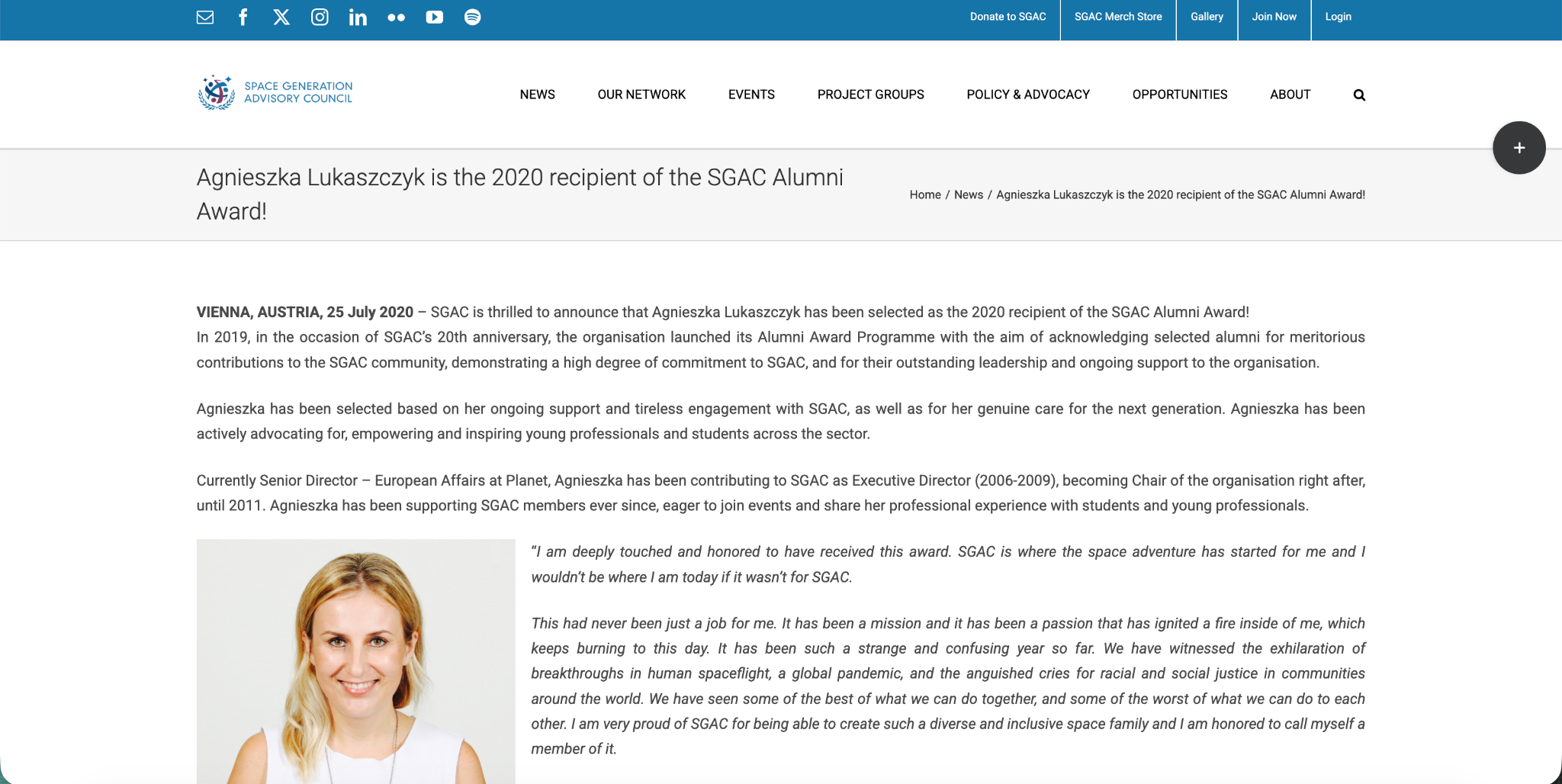Click the 'VIENNA, AUSTRIA, 25 July 2020' text
The width and height of the screenshot is (1562, 784).
[305, 312]
